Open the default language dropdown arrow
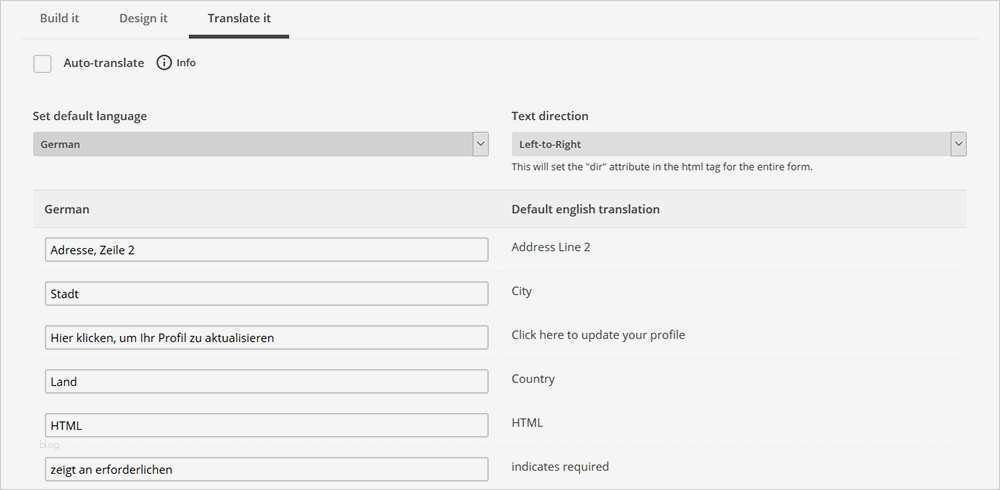This screenshot has width=1000, height=490. tap(480, 144)
